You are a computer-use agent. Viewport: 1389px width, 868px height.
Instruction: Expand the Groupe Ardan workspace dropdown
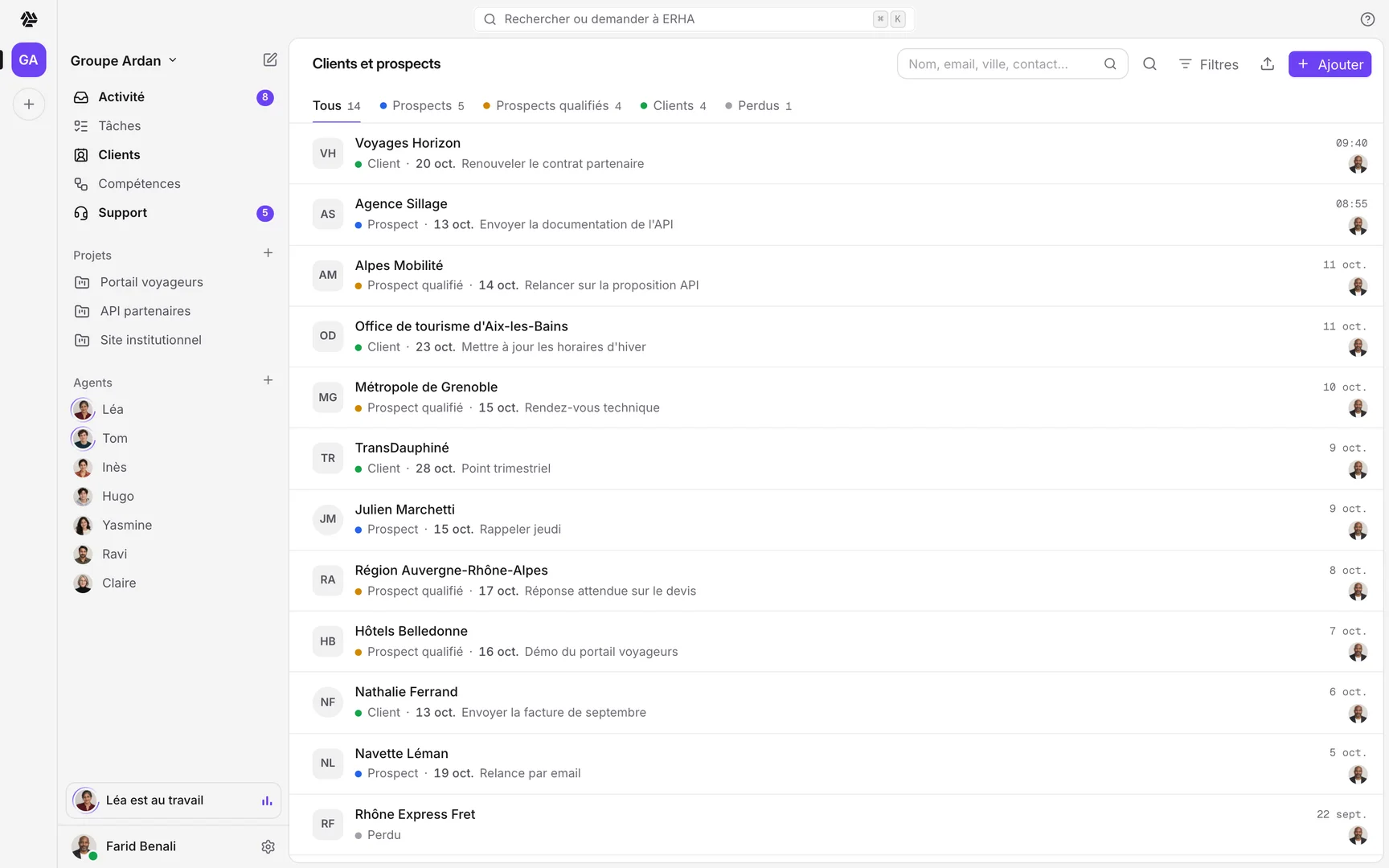(124, 61)
